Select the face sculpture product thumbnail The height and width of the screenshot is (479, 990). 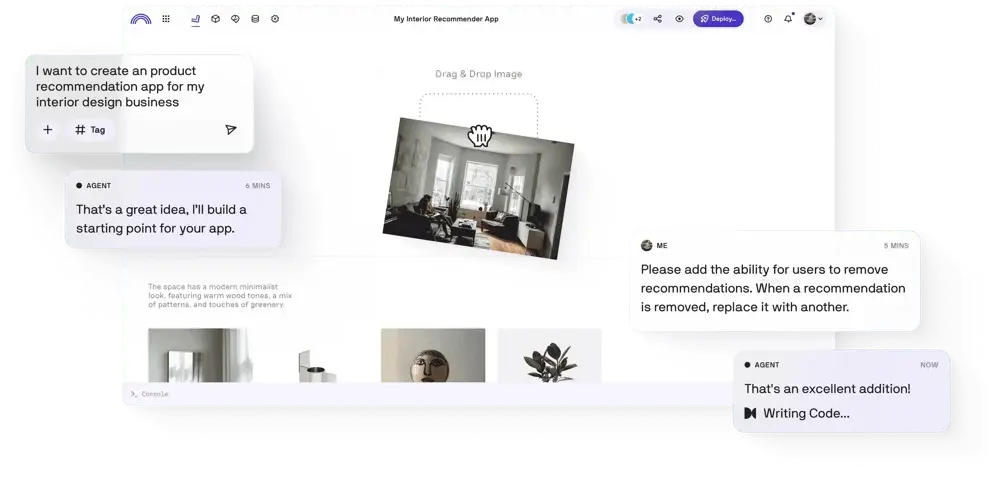pyautogui.click(x=432, y=355)
